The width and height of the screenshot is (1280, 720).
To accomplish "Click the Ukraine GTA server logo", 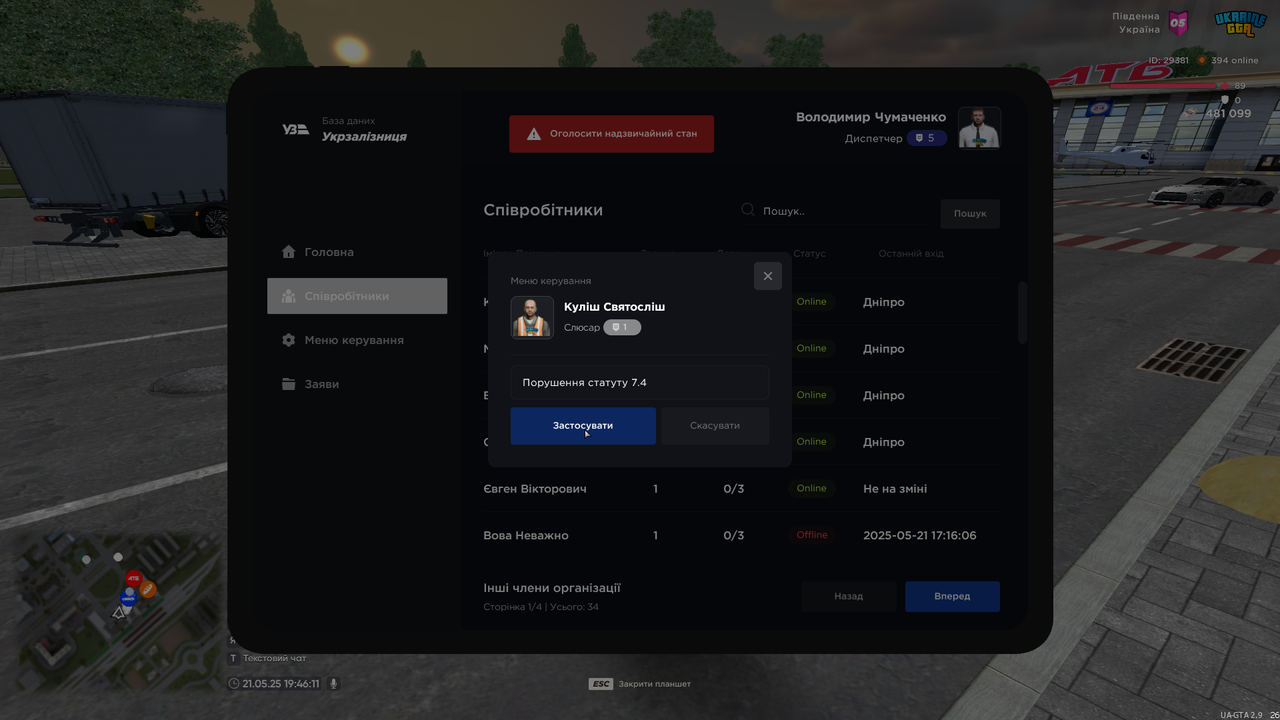I will pos(1240,22).
